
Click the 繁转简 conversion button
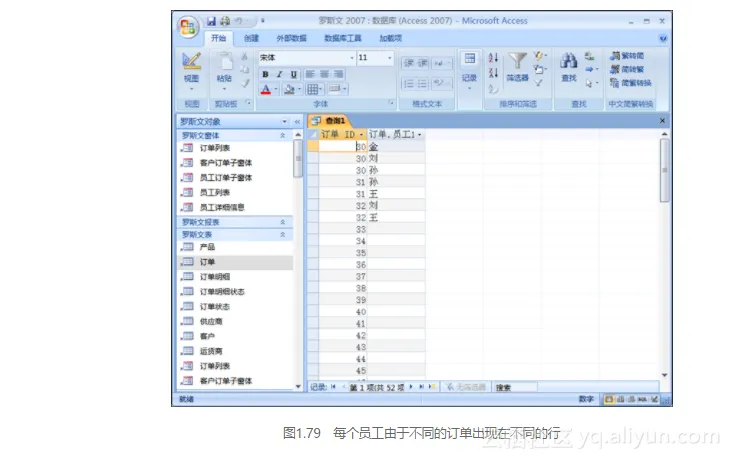tap(627, 56)
